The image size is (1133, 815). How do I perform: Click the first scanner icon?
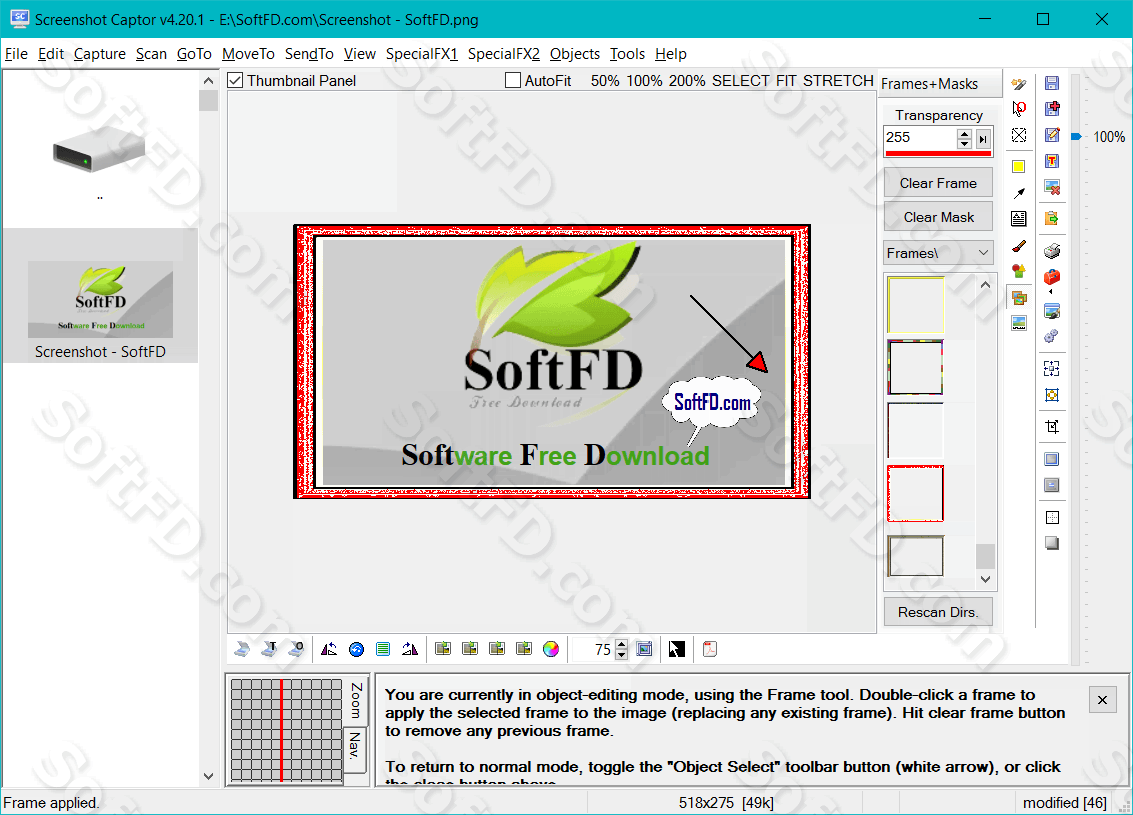242,650
